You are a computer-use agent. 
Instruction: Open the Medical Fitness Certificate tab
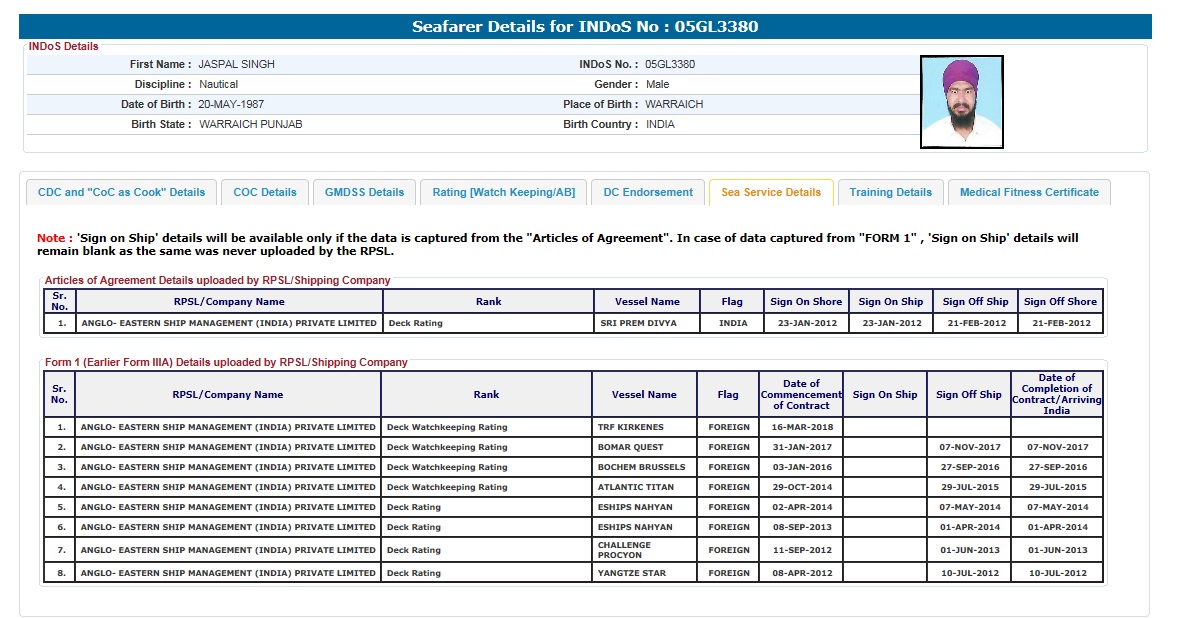(1029, 192)
